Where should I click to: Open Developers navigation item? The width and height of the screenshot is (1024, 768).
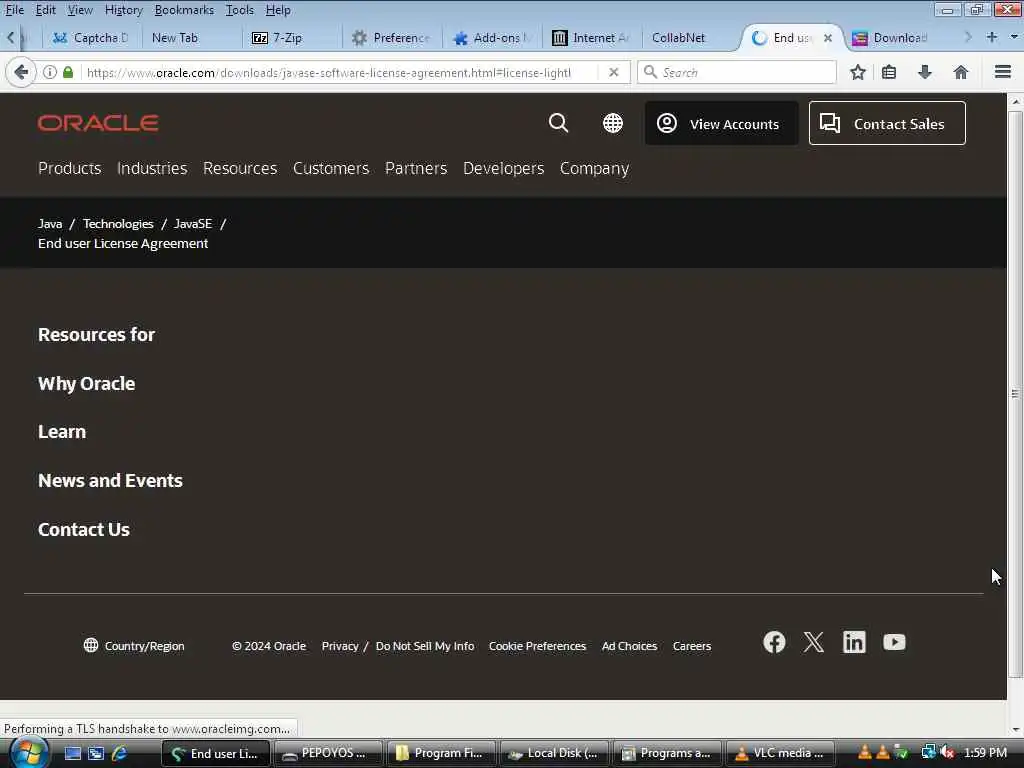(504, 168)
